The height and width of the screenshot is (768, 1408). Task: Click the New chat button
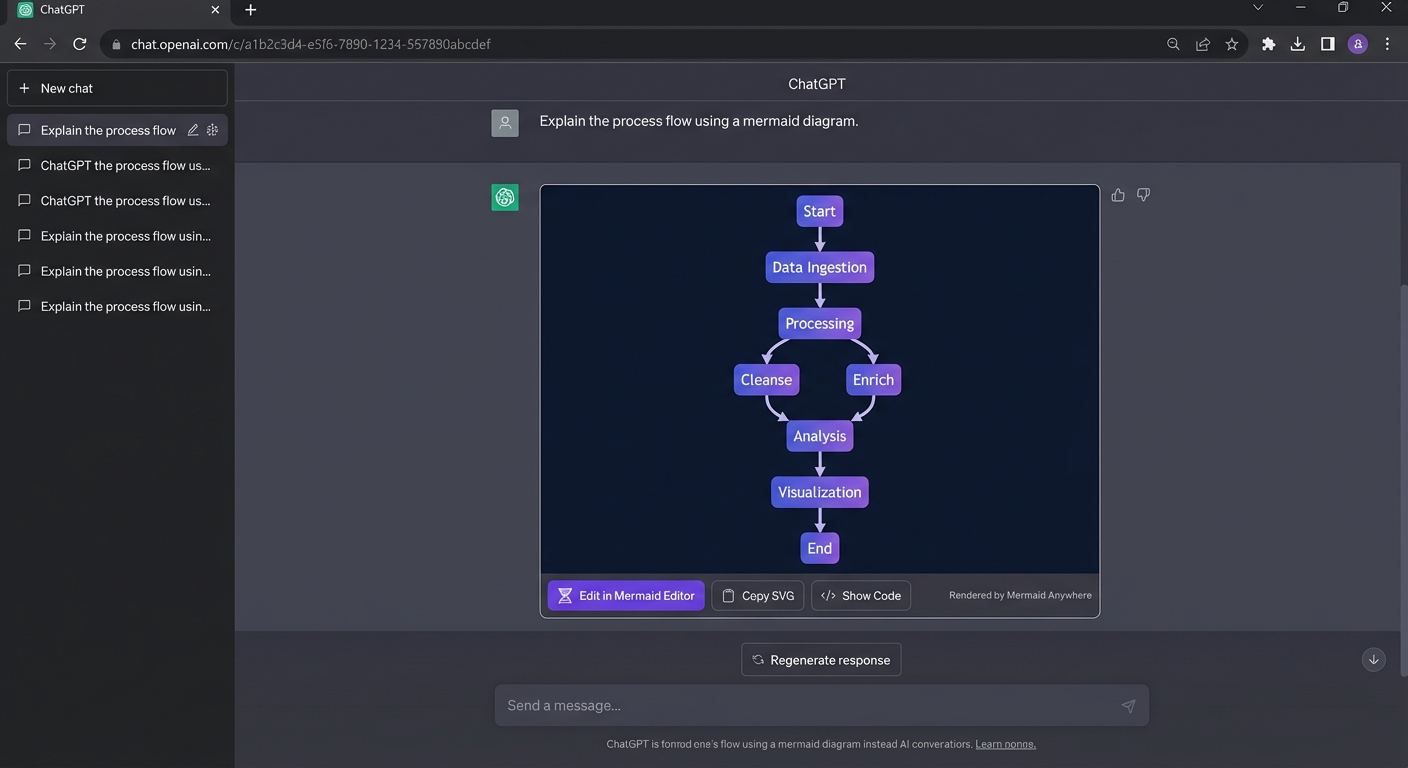pos(117,88)
